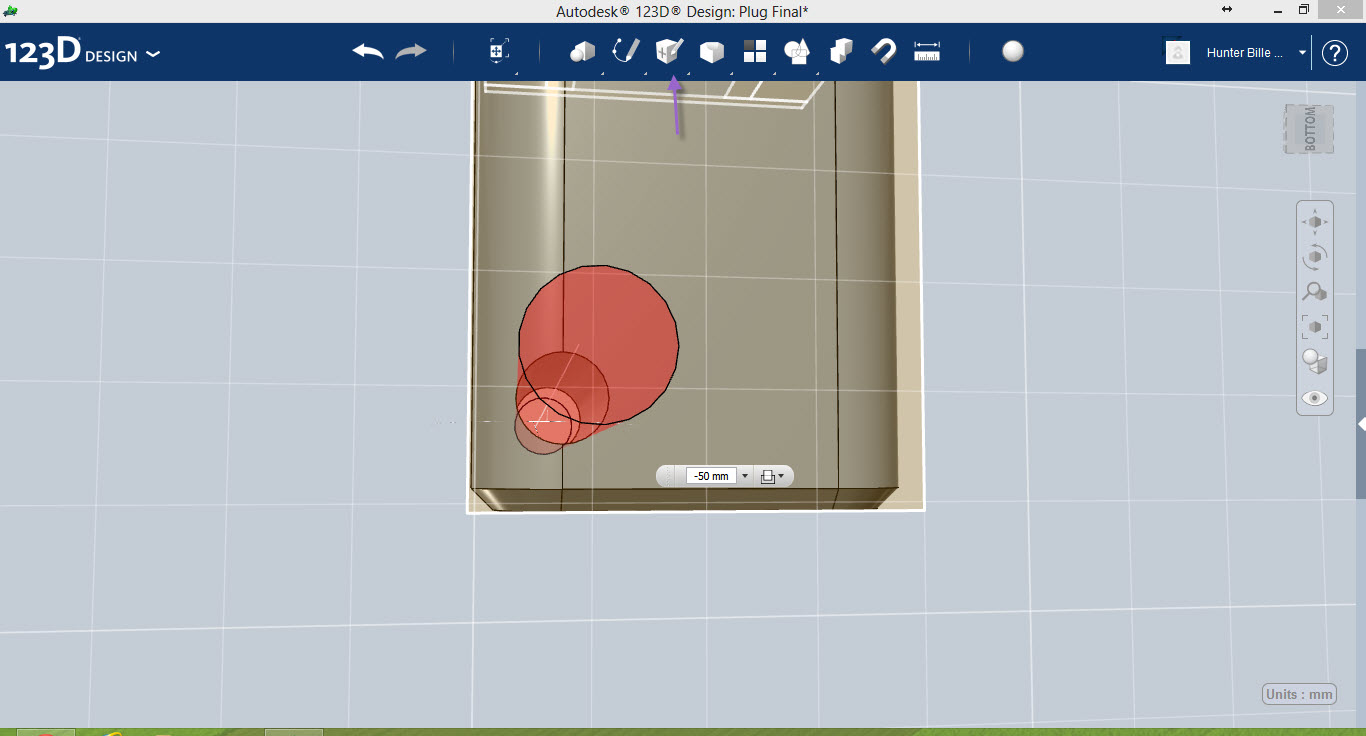The image size is (1366, 736).
Task: Open the Grouping tools menu
Action: coord(797,51)
